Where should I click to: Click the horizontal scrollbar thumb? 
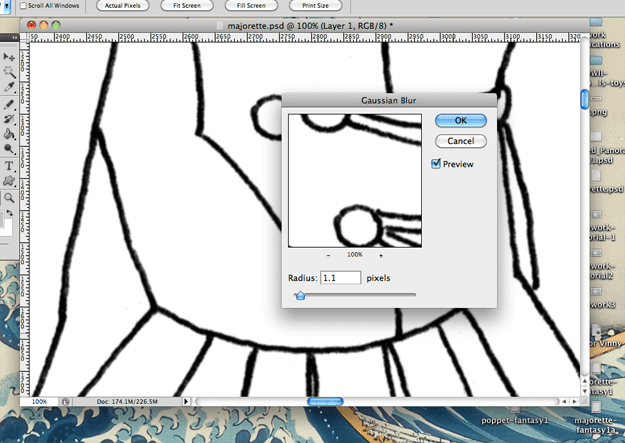(x=325, y=402)
